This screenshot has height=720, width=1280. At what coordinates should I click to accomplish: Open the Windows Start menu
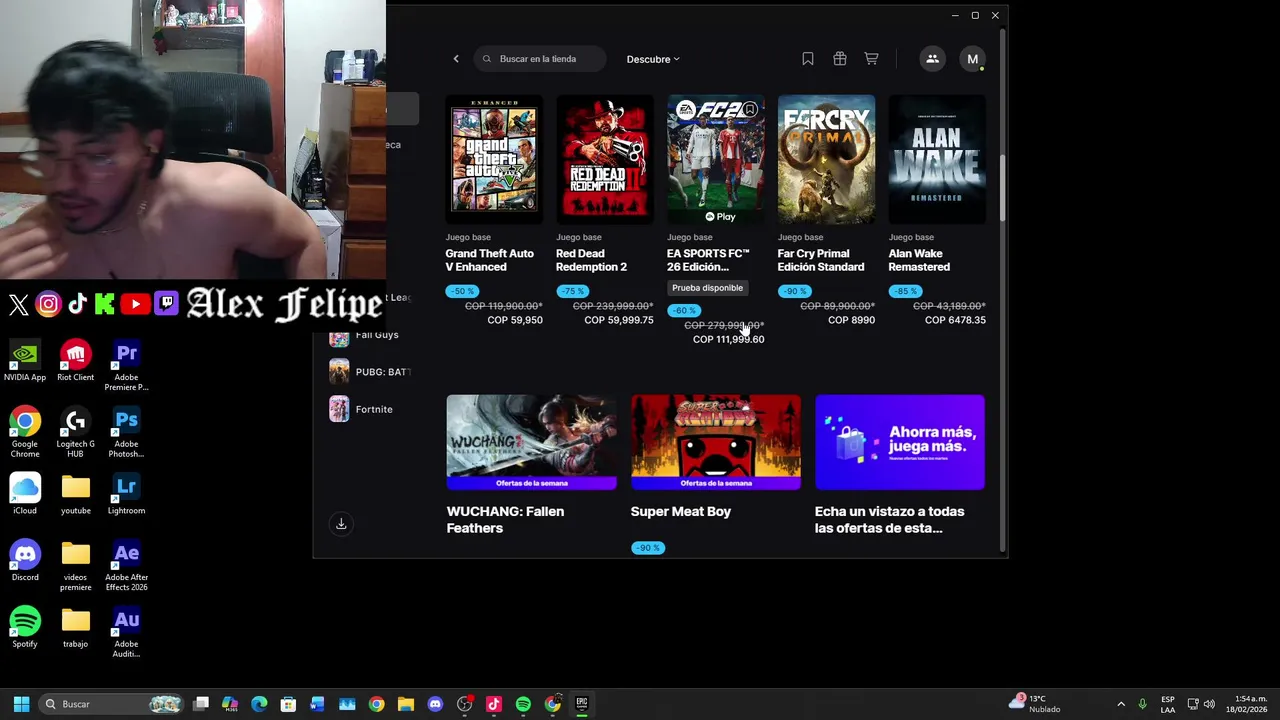pyautogui.click(x=21, y=704)
